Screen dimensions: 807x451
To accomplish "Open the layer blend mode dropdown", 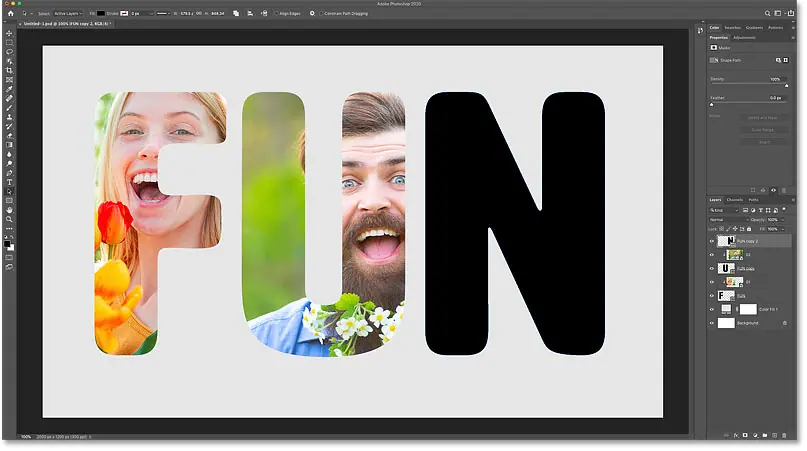I will pyautogui.click(x=729, y=220).
